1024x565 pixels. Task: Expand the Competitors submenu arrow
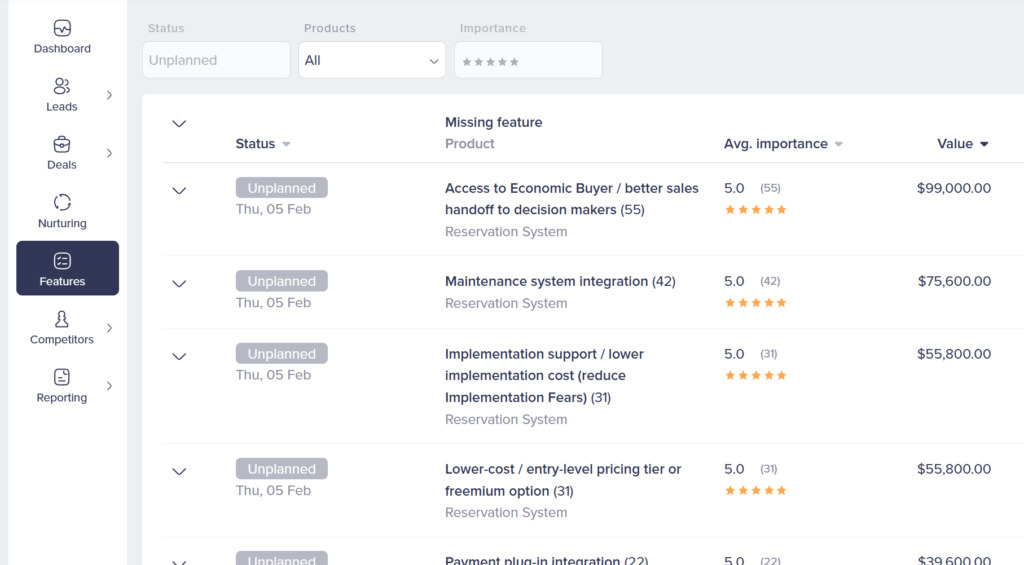pos(109,328)
